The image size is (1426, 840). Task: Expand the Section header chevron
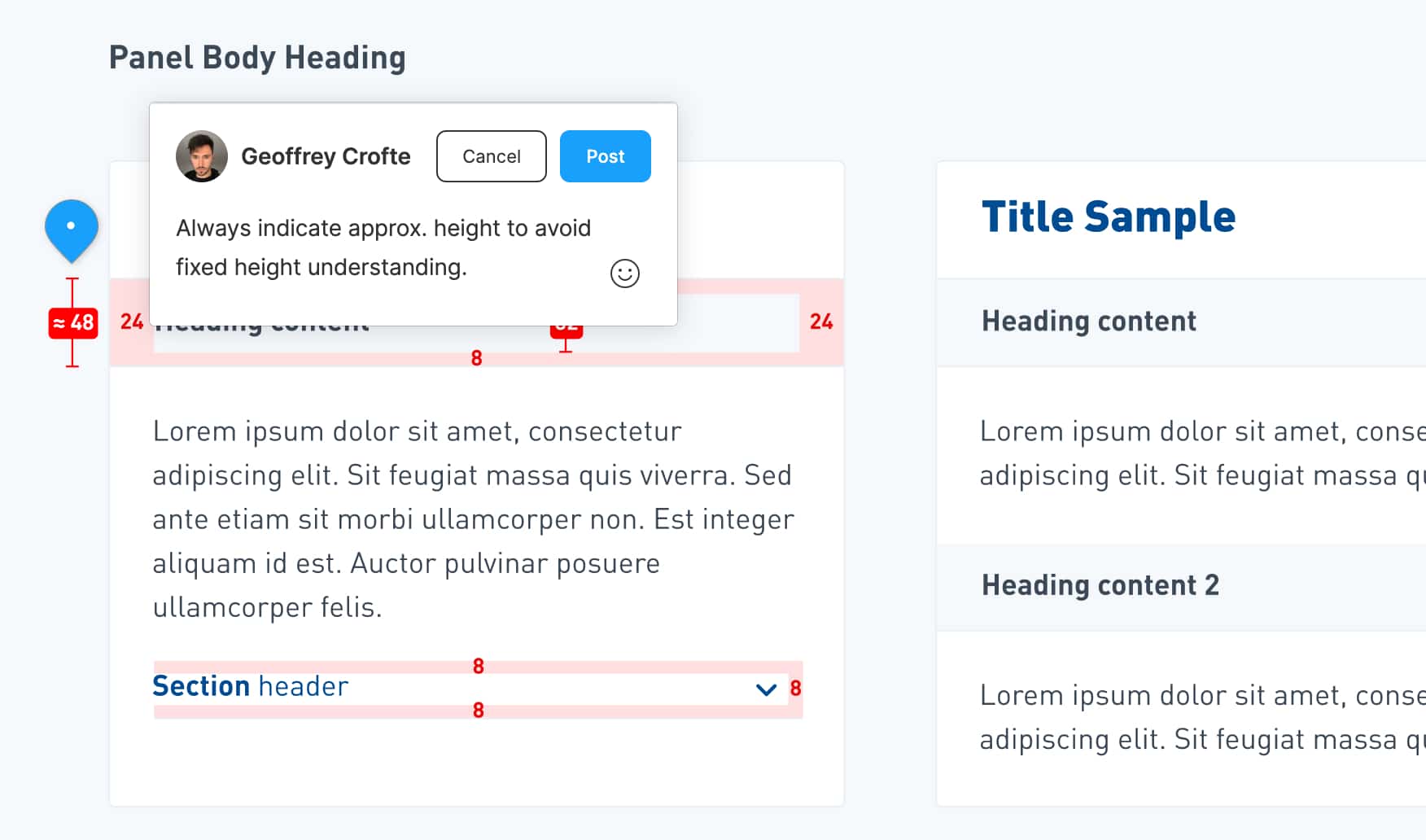[x=766, y=689]
